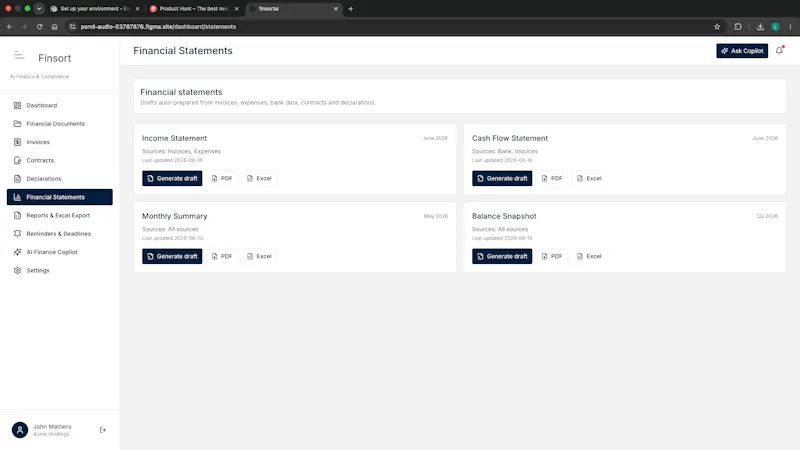The height and width of the screenshot is (450, 800).
Task: Click the Q2 2026 period label
Action: [x=767, y=216]
